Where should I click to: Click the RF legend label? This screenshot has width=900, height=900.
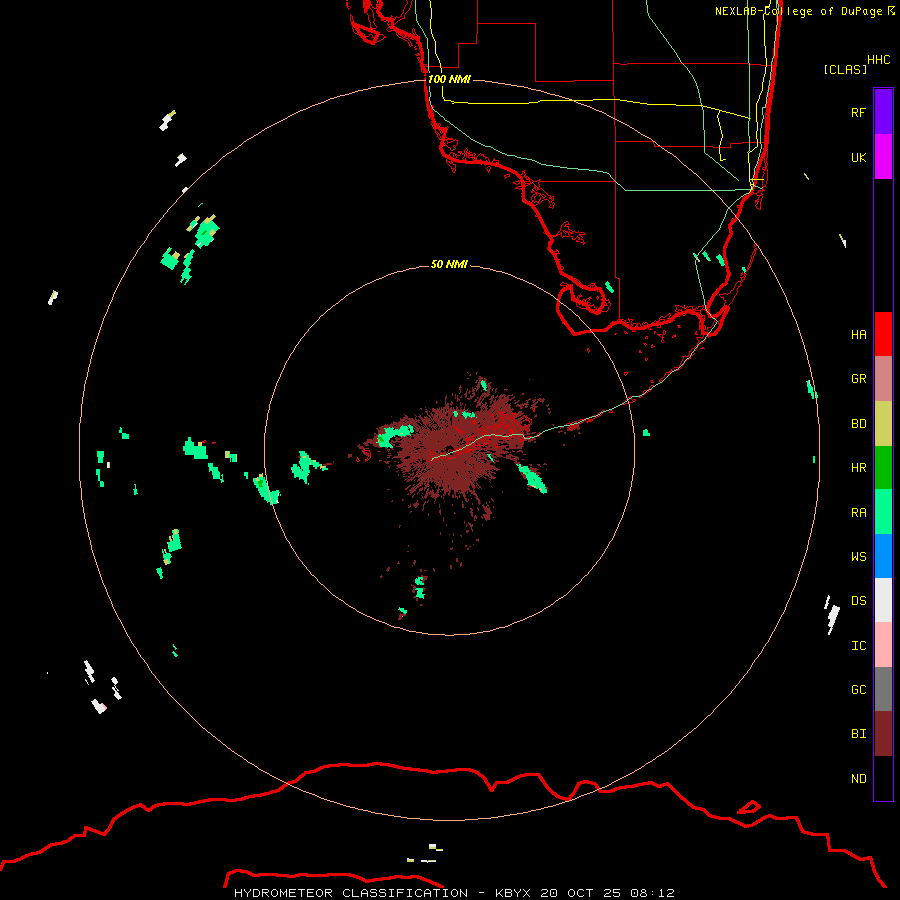click(x=858, y=112)
